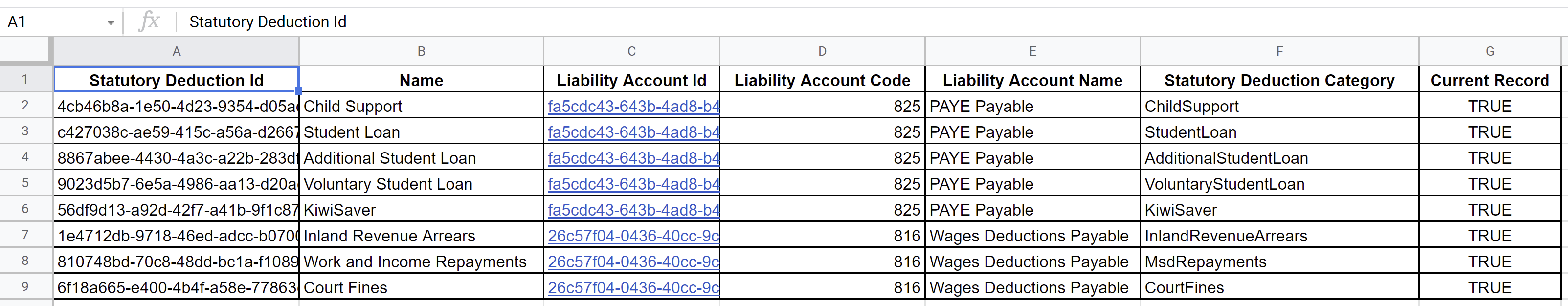Select column A header

click(x=177, y=51)
